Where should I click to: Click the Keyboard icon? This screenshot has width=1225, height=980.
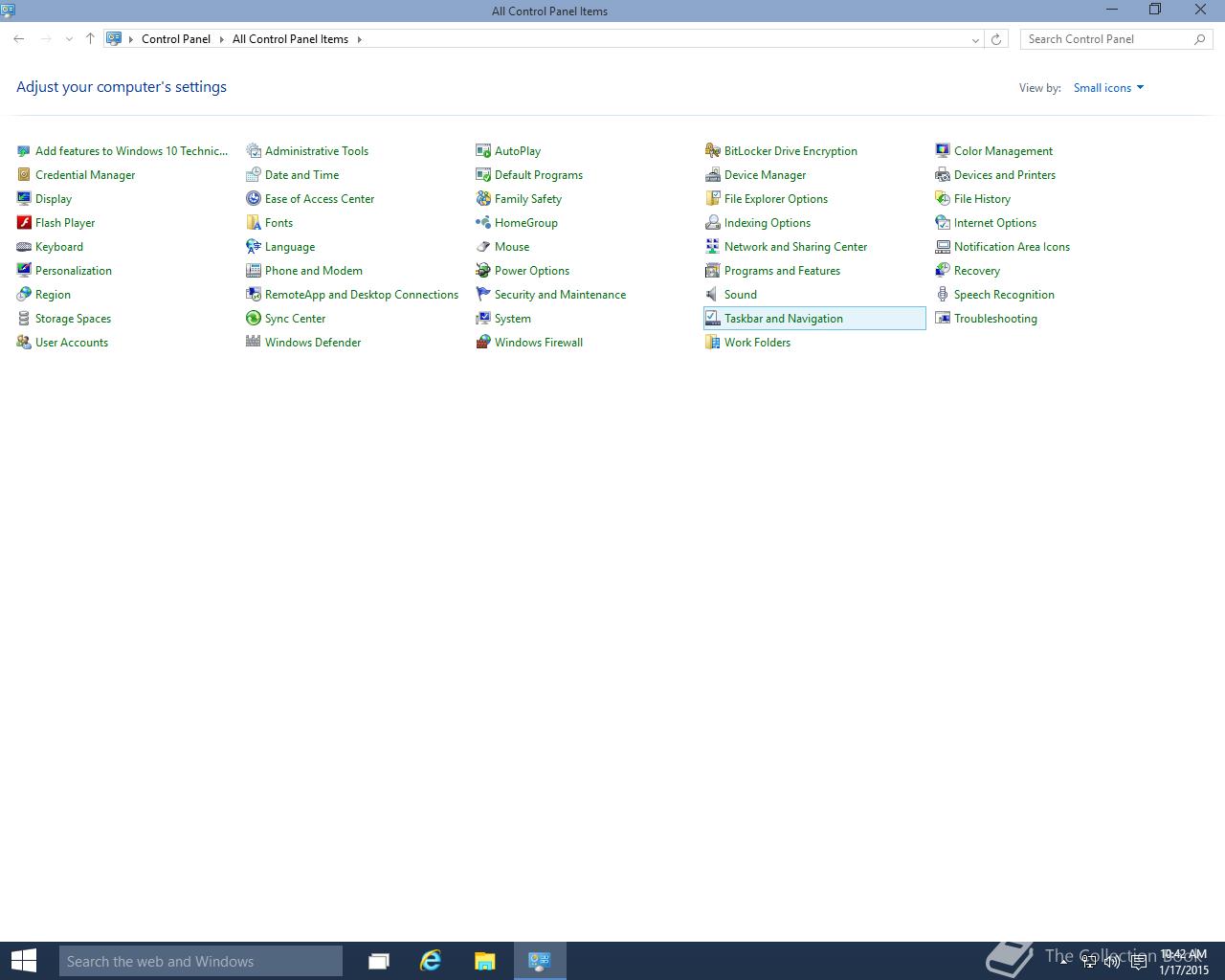click(x=24, y=246)
